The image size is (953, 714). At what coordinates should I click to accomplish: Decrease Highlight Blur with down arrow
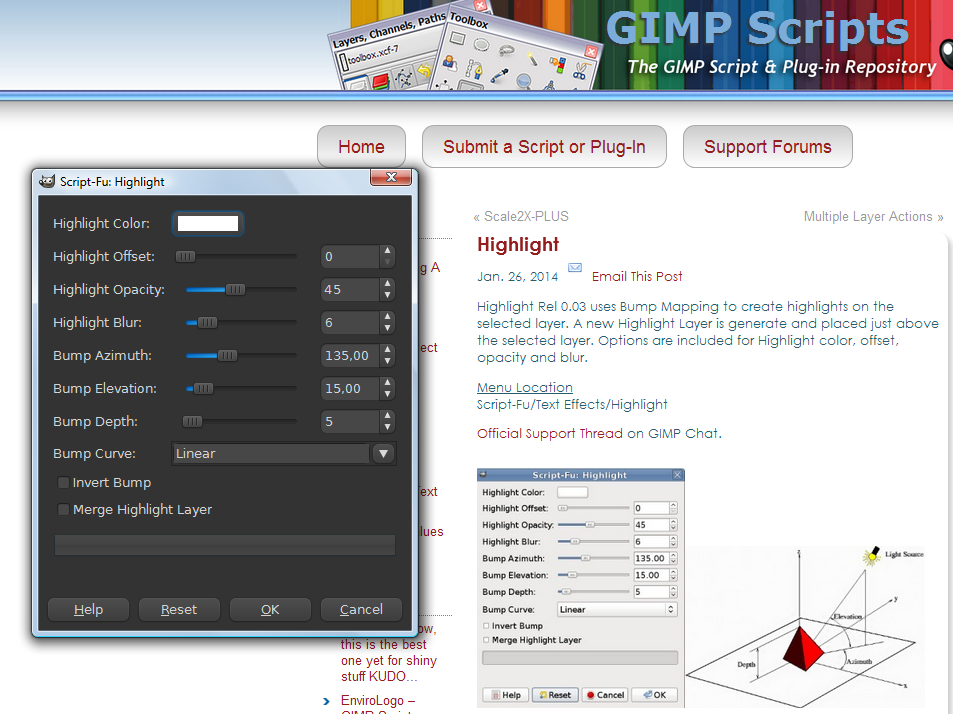coord(387,328)
